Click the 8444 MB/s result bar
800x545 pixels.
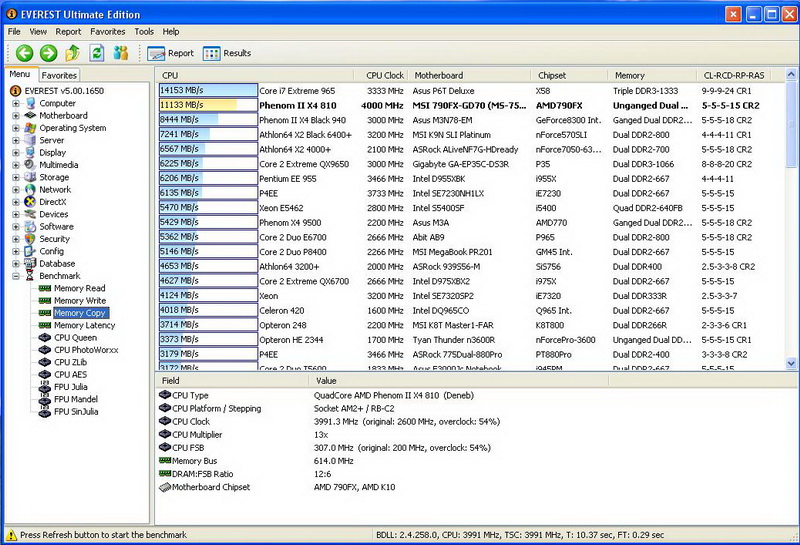click(x=208, y=120)
